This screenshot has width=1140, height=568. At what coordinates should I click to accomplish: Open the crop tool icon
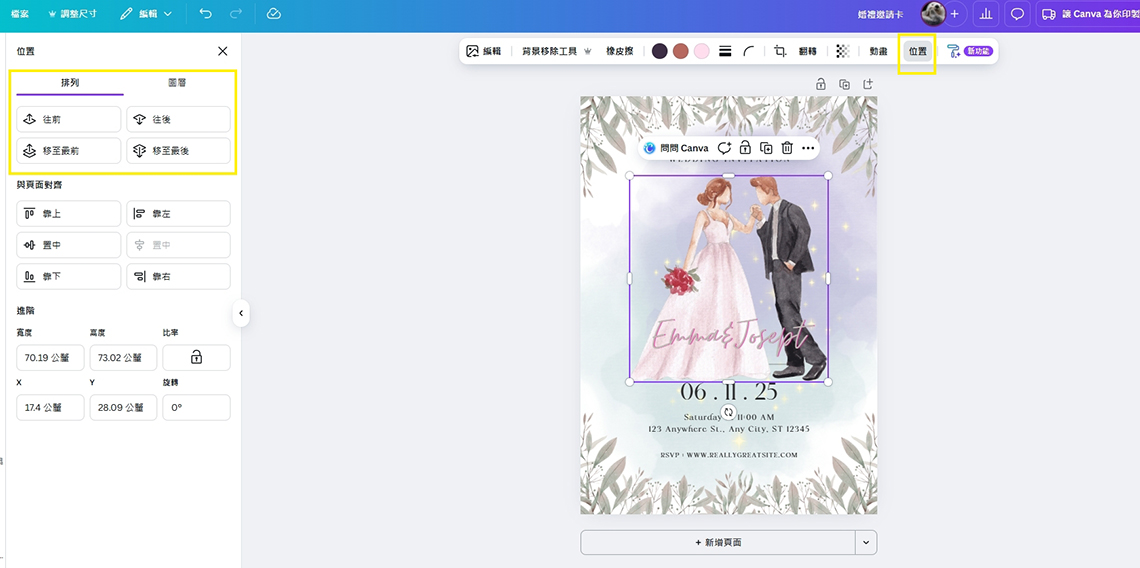[x=780, y=51]
